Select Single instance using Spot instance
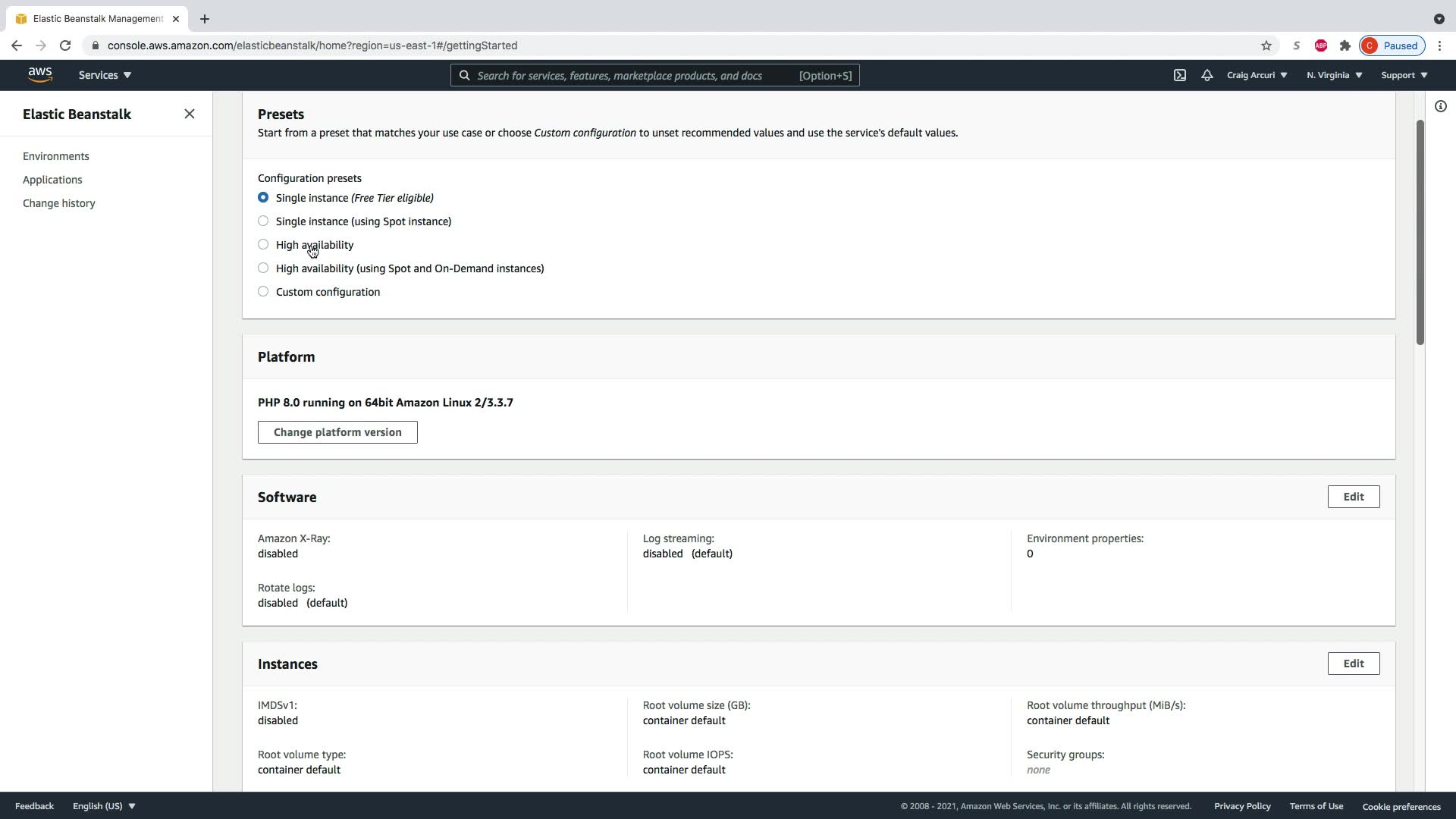Image resolution: width=1456 pixels, height=819 pixels. pyautogui.click(x=263, y=221)
